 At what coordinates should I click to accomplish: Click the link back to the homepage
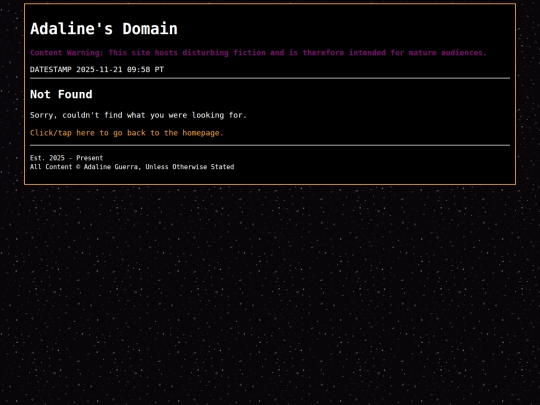pyautogui.click(x=127, y=133)
